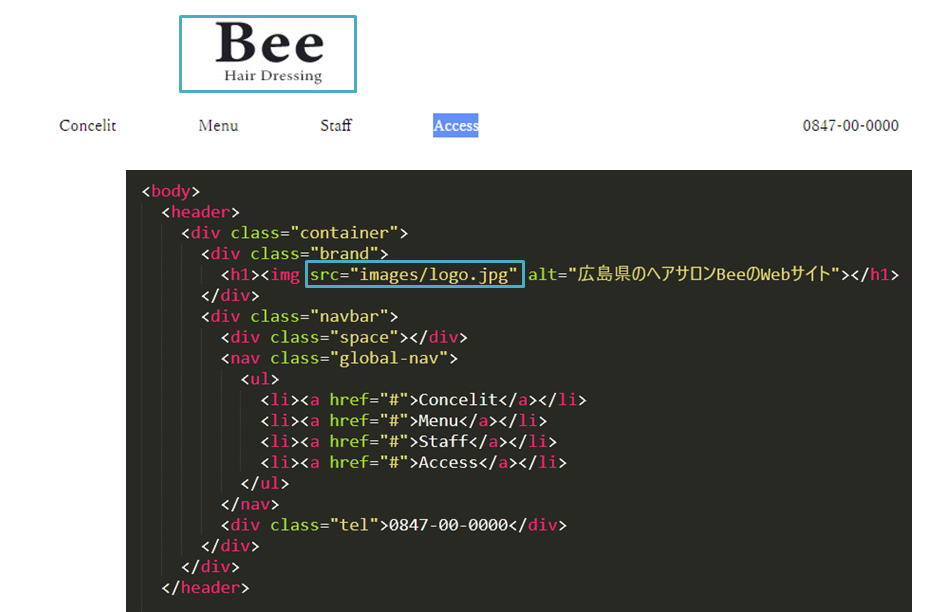Go to the Menu navigation link
929x612 pixels.
pyautogui.click(x=218, y=126)
